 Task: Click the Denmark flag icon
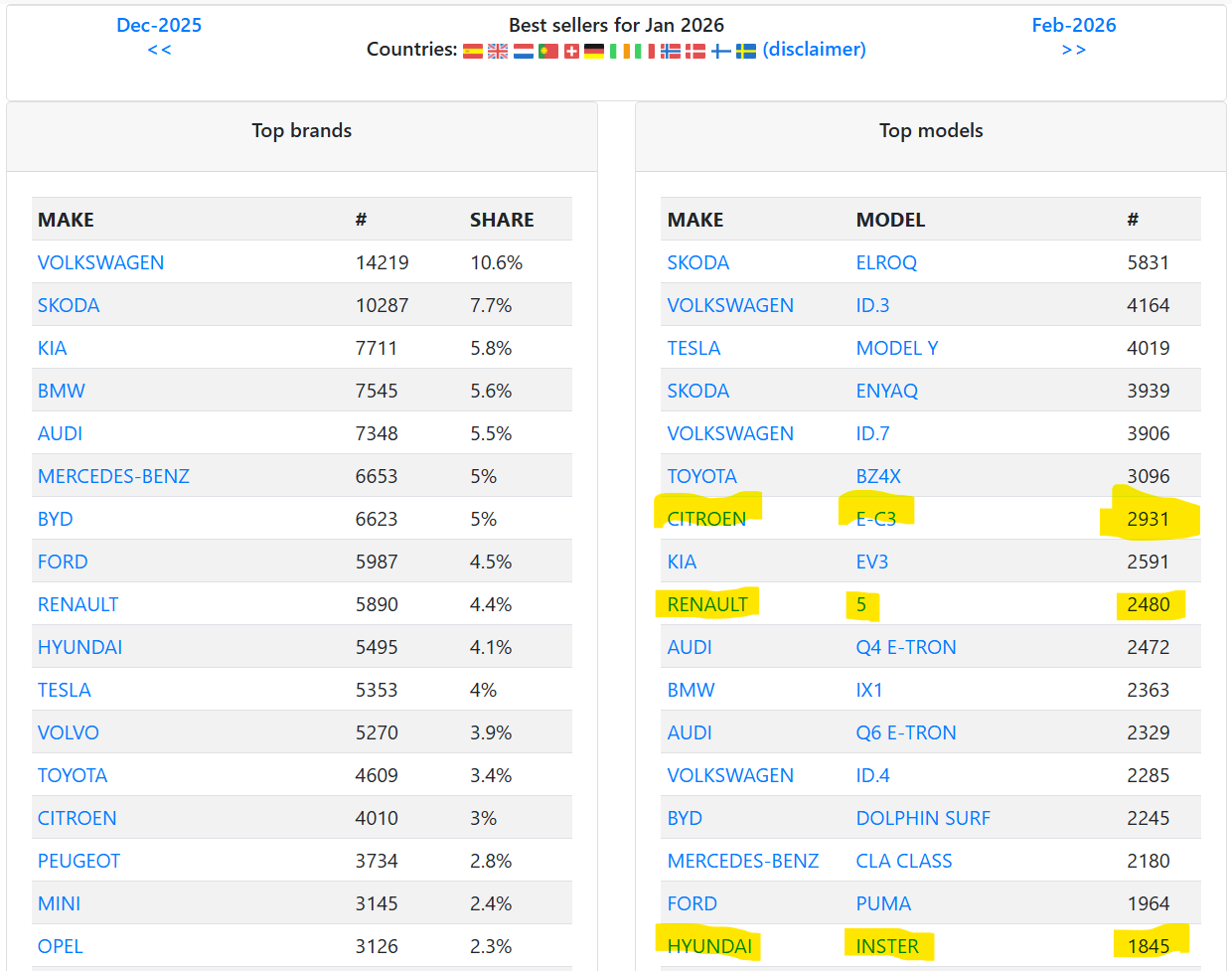click(695, 51)
